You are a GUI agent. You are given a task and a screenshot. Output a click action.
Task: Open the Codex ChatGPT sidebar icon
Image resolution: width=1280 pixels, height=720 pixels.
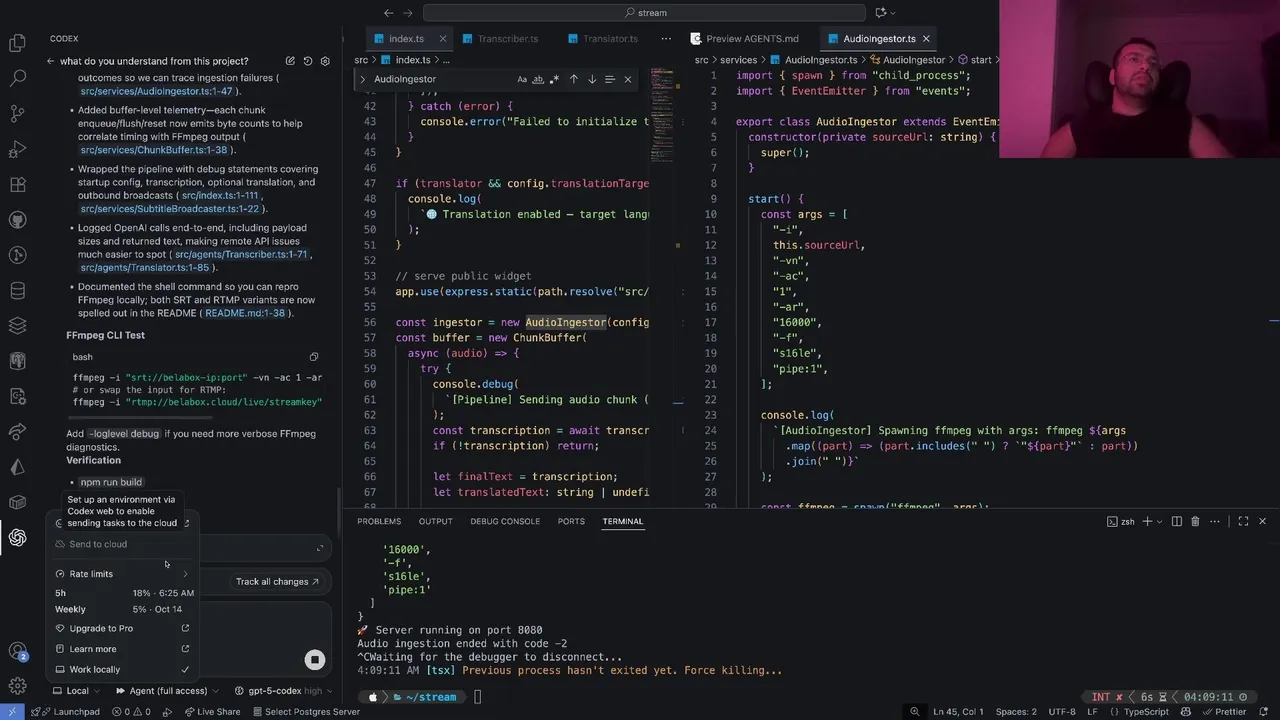(x=17, y=538)
